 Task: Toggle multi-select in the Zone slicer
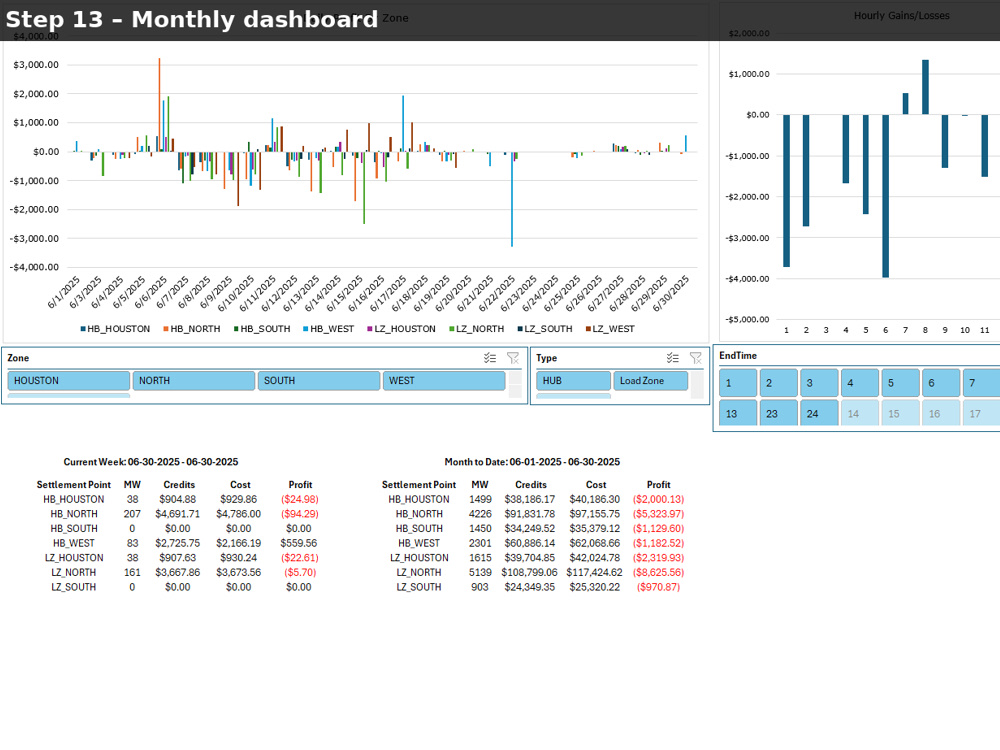(490, 358)
